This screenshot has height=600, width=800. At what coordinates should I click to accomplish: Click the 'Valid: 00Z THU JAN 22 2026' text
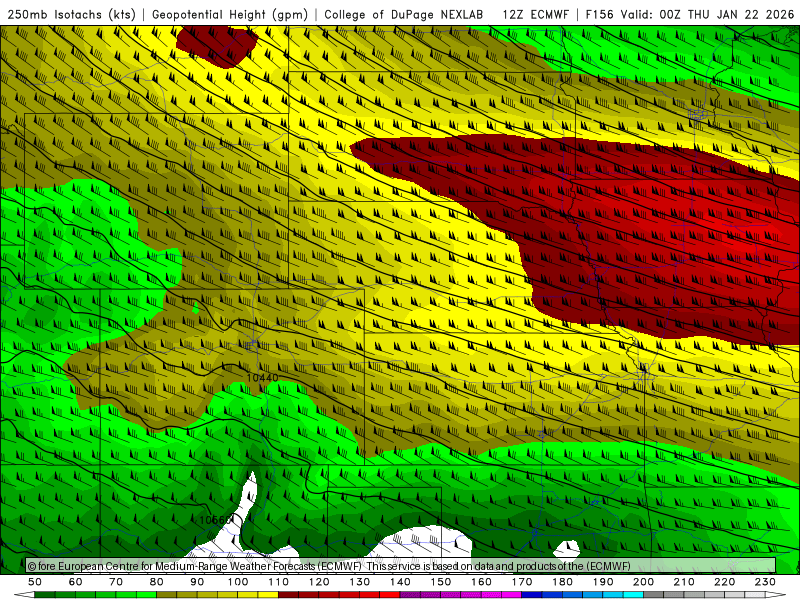[707, 14]
